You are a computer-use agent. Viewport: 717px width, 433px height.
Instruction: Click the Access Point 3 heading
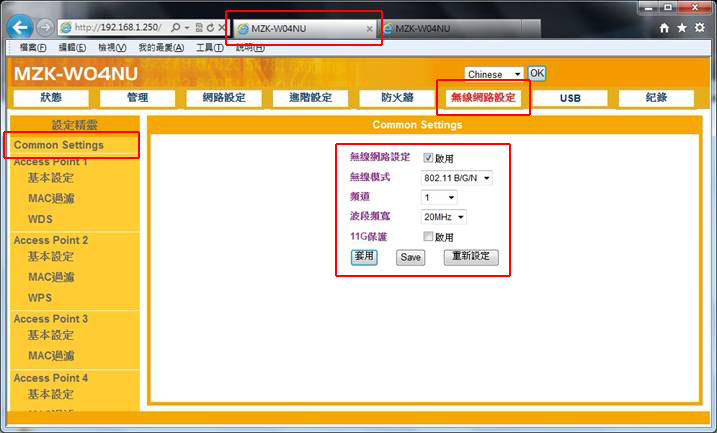[x=51, y=319]
